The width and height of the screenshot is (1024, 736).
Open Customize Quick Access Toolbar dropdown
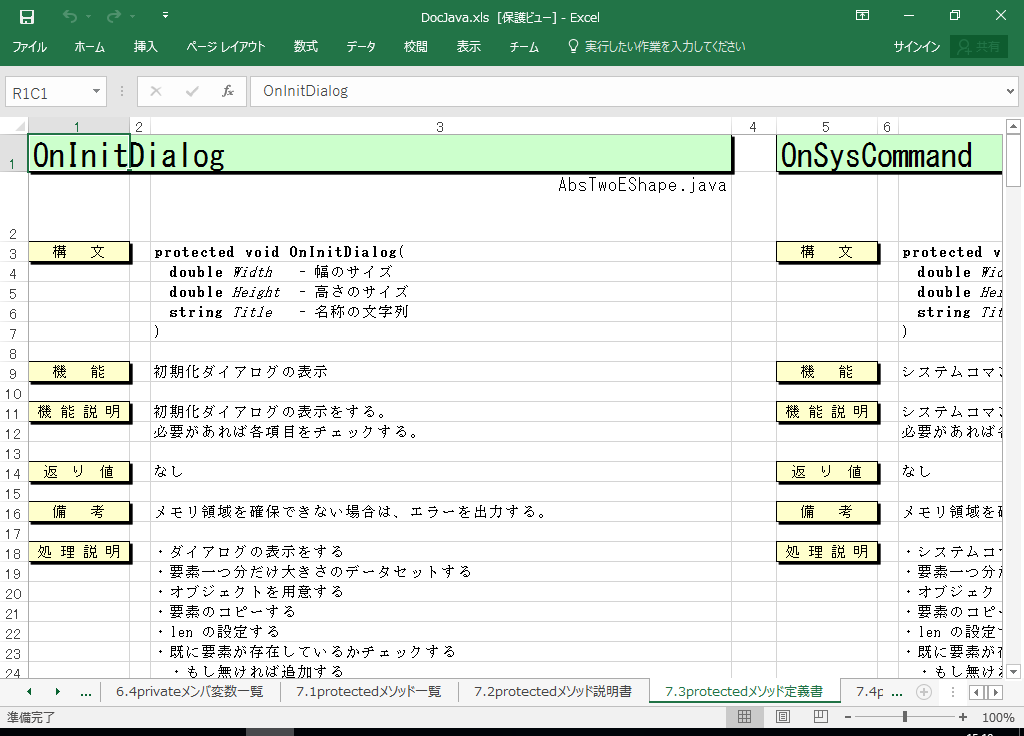point(165,16)
